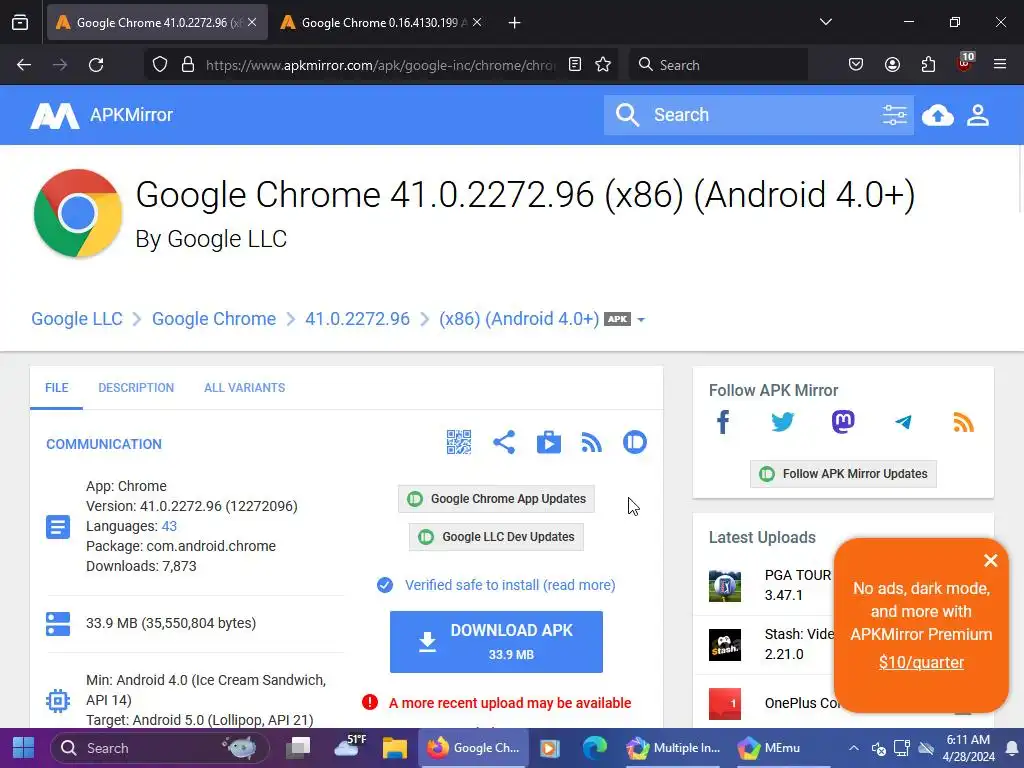Open the OnePlus app thumbnail in Latest Uploads
This screenshot has width=1024, height=768.
tap(725, 703)
